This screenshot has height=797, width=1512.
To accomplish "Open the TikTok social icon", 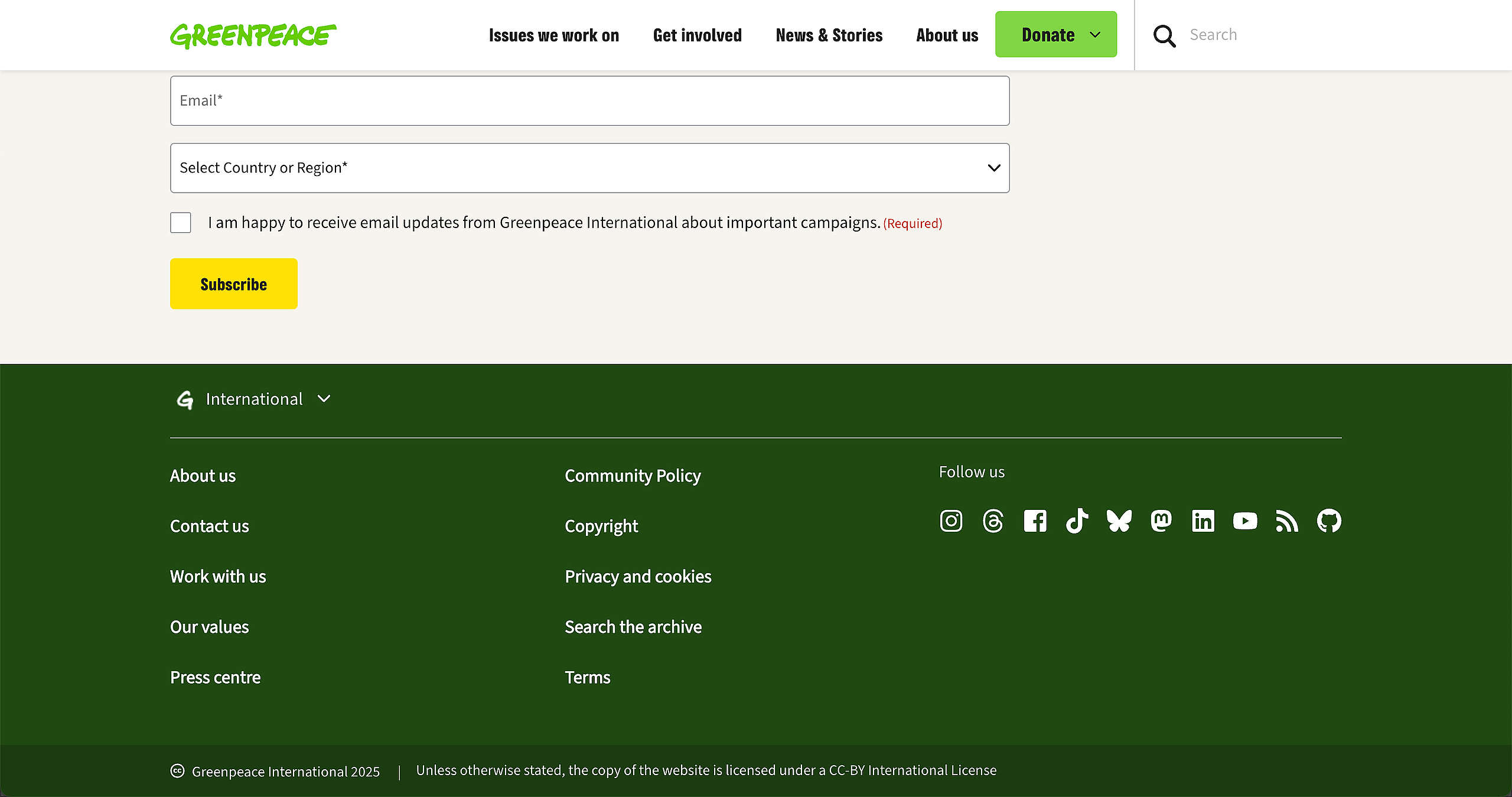I will tap(1077, 521).
